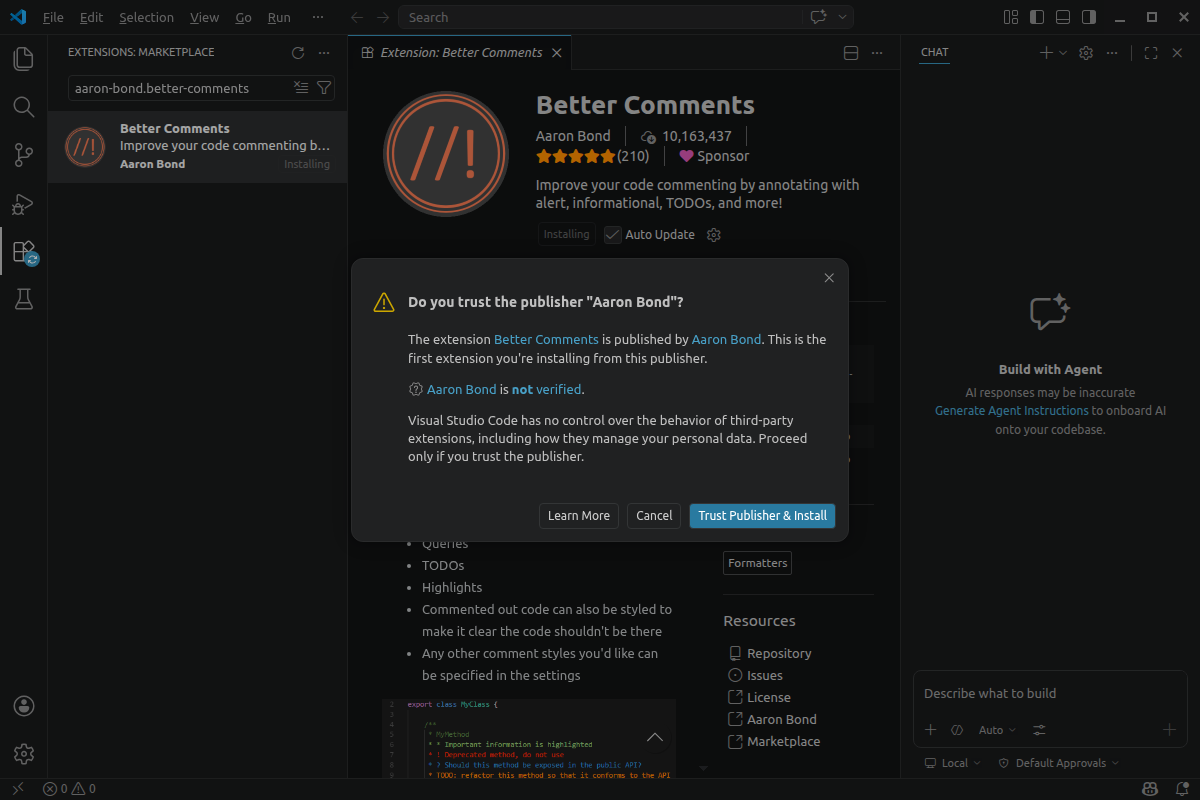Toggle the Auto Update checkbox
This screenshot has height=800, width=1200.
click(x=613, y=235)
